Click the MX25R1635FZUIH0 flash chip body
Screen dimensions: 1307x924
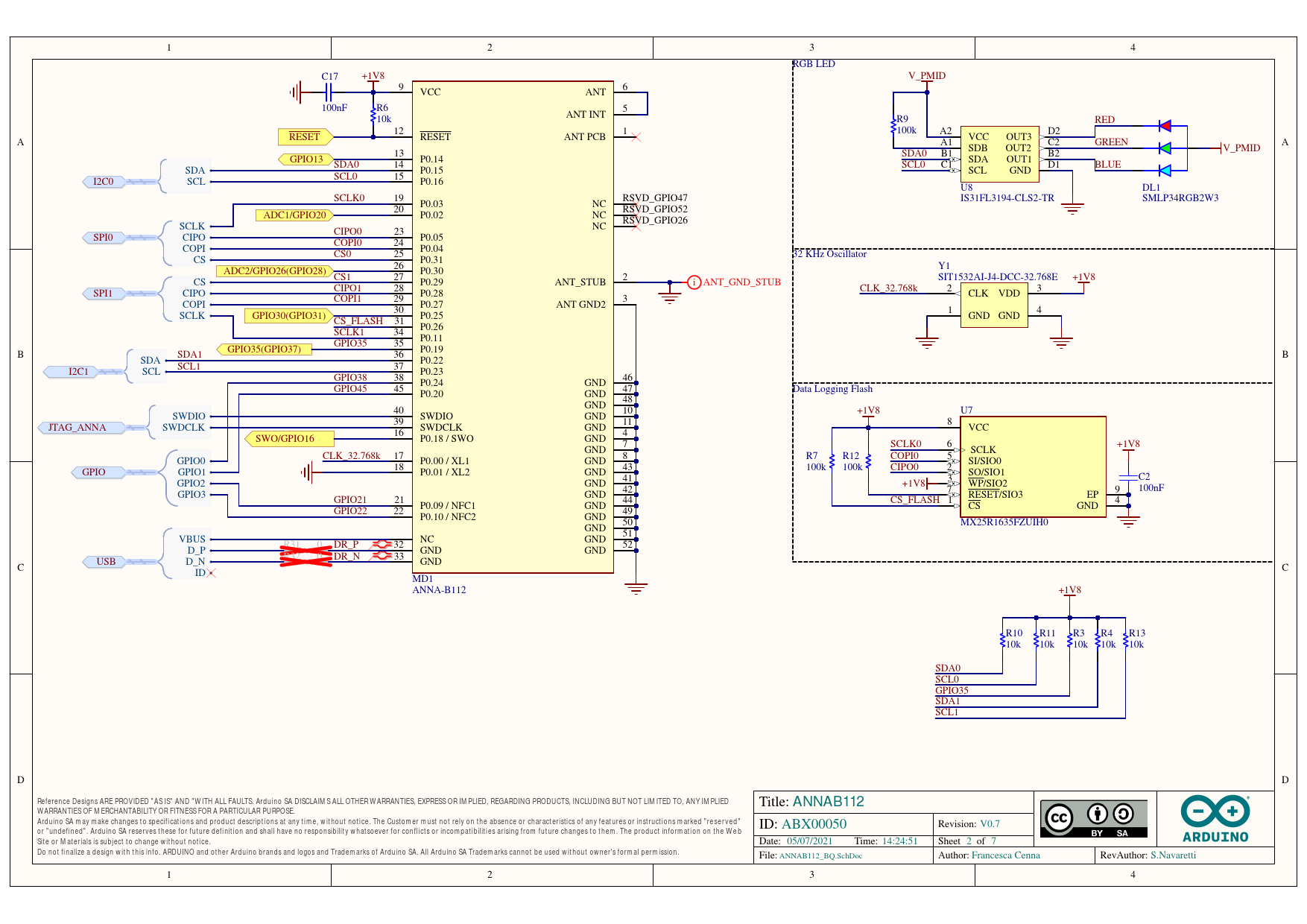tap(1032, 466)
